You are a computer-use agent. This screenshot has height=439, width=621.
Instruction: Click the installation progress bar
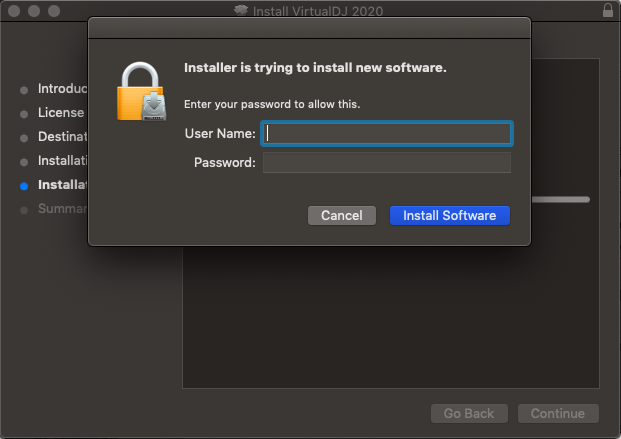pyautogui.click(x=560, y=200)
